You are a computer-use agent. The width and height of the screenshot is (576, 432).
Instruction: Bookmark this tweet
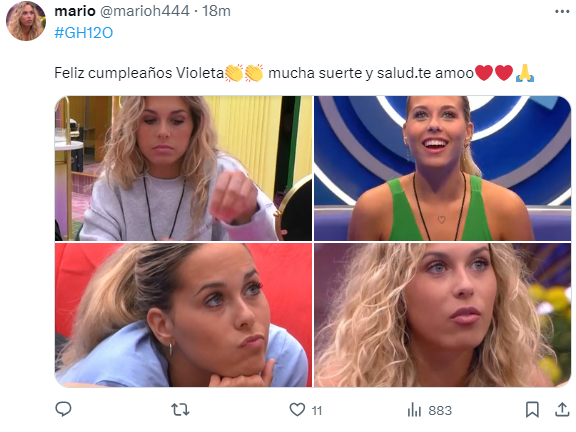(x=532, y=409)
